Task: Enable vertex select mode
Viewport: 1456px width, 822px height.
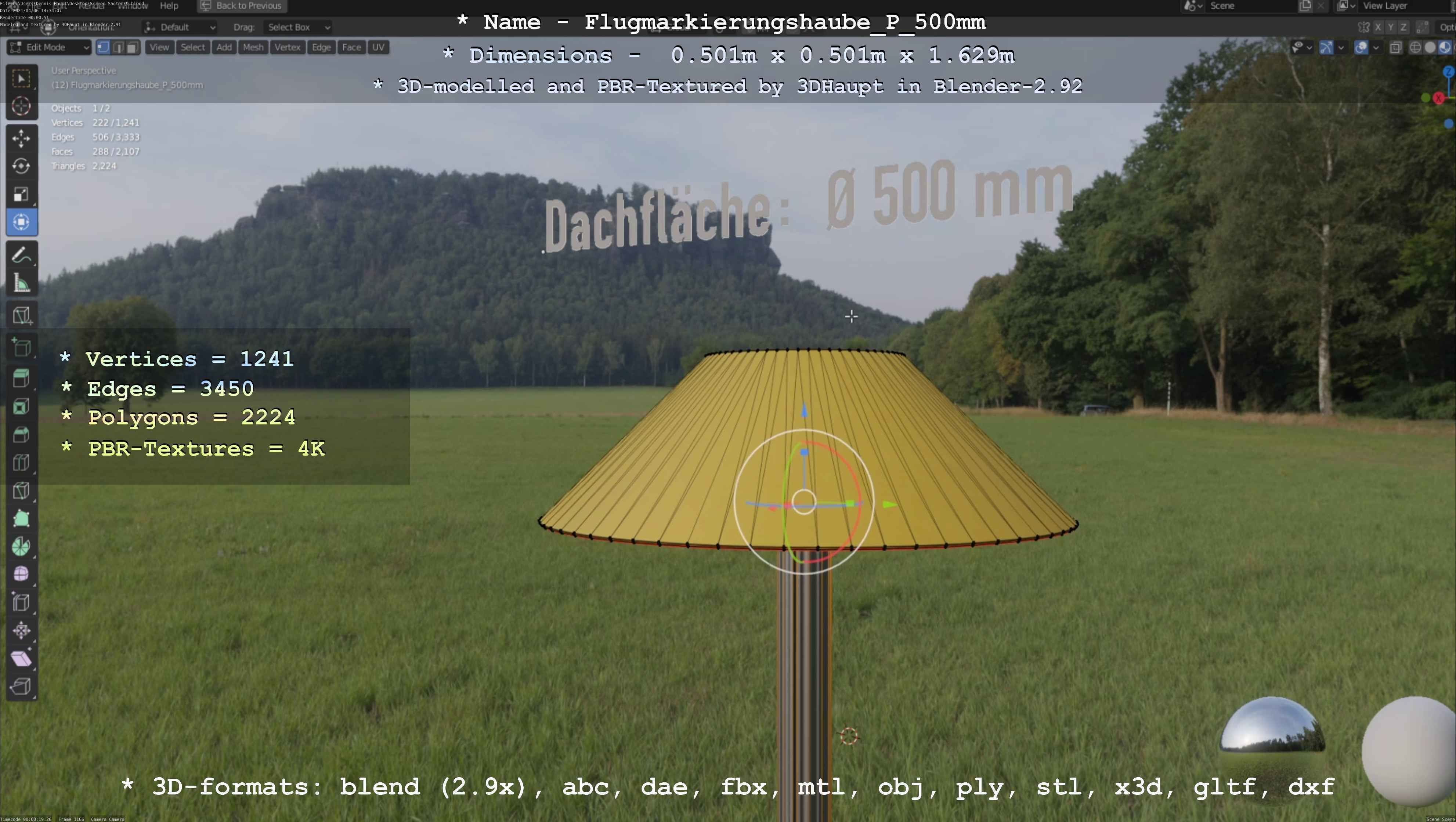Action: point(104,47)
